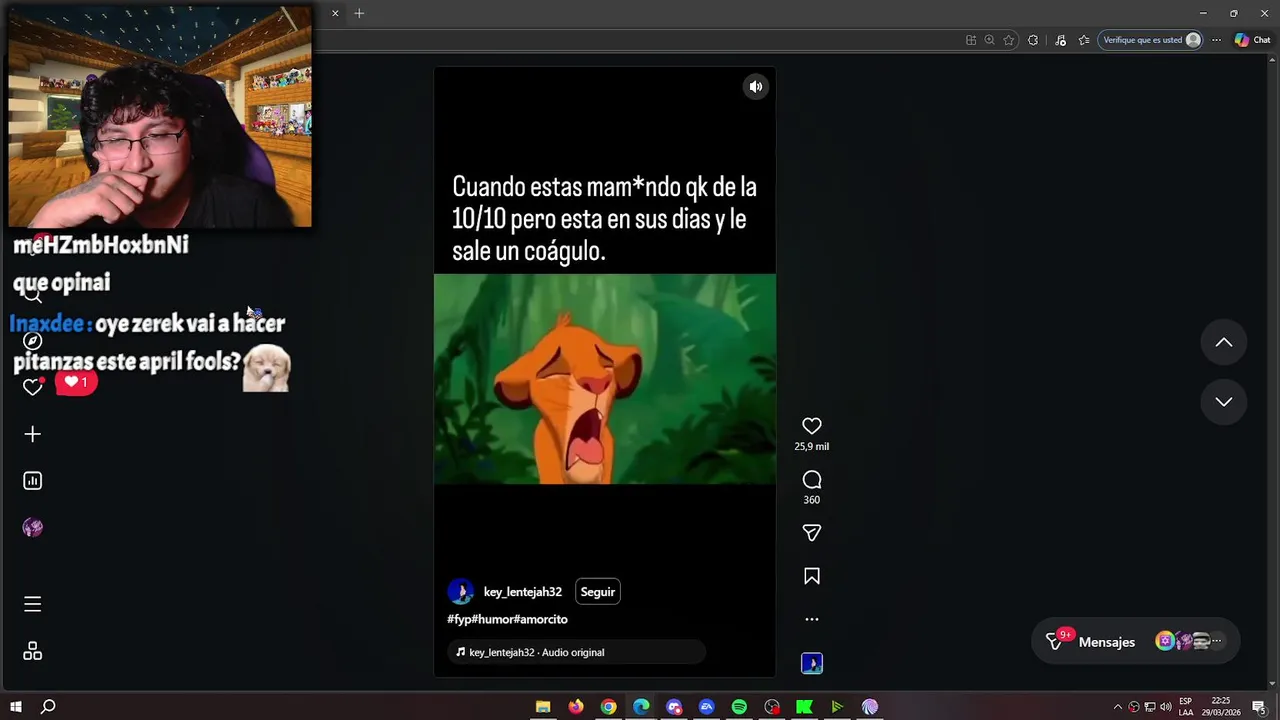Switch to Microsoft Edge in the taskbar

(x=641, y=707)
